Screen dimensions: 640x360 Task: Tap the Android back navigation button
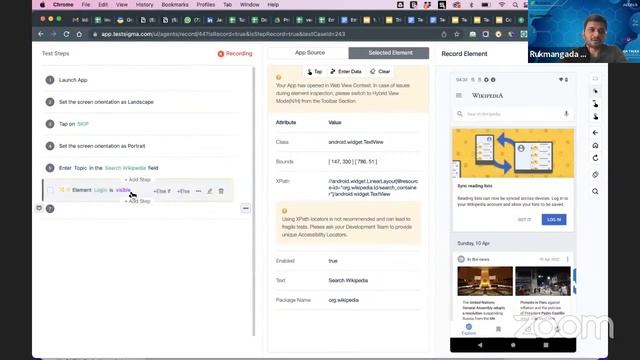[x=480, y=345]
